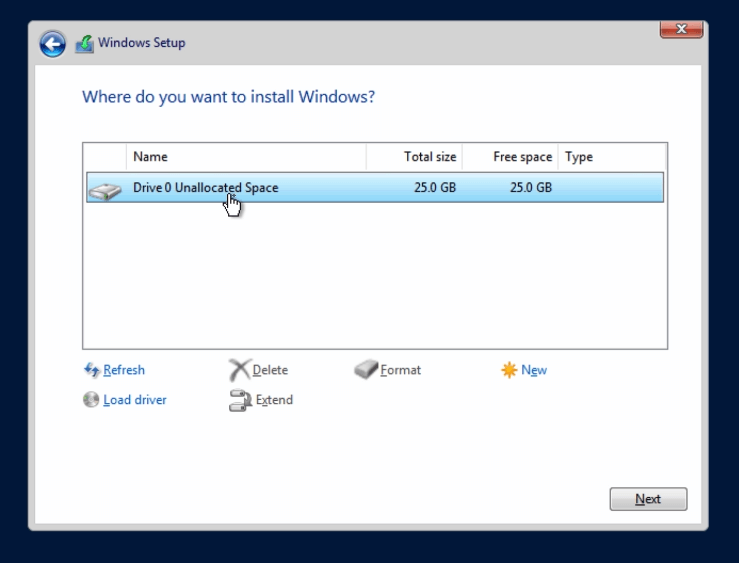Click the Format text link

tap(401, 370)
